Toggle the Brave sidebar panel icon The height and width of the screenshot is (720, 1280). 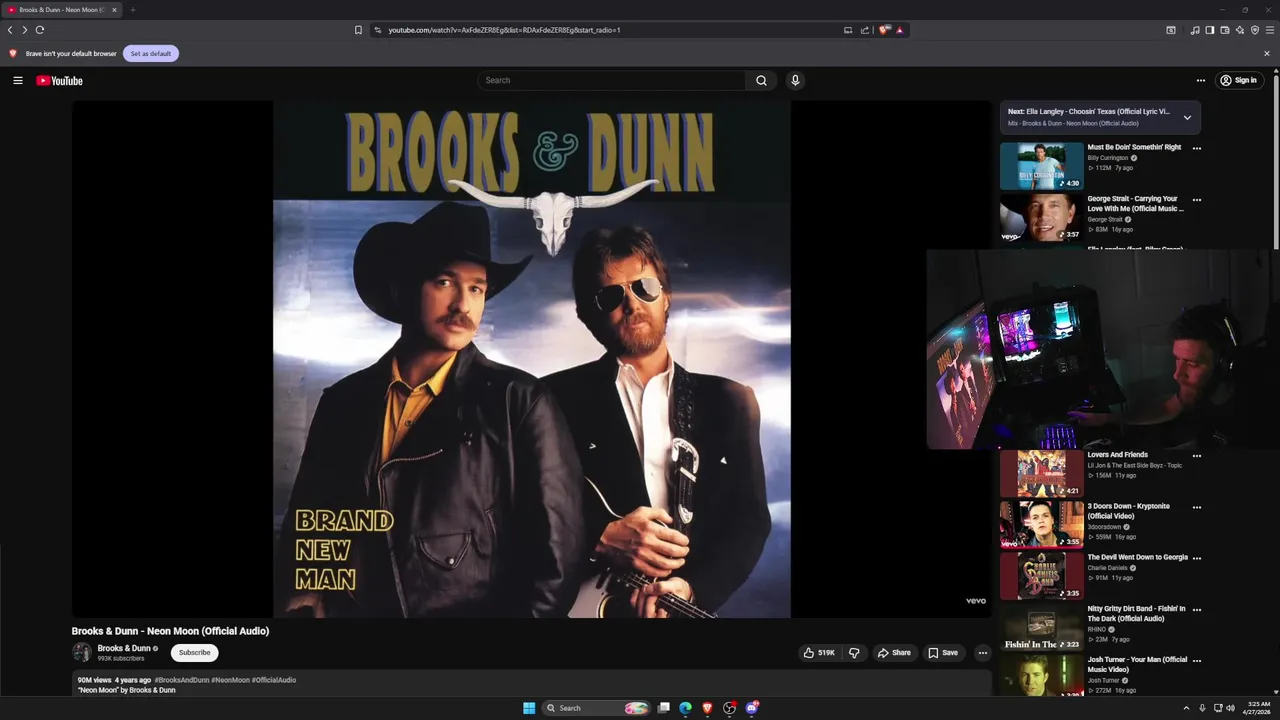(x=1209, y=30)
